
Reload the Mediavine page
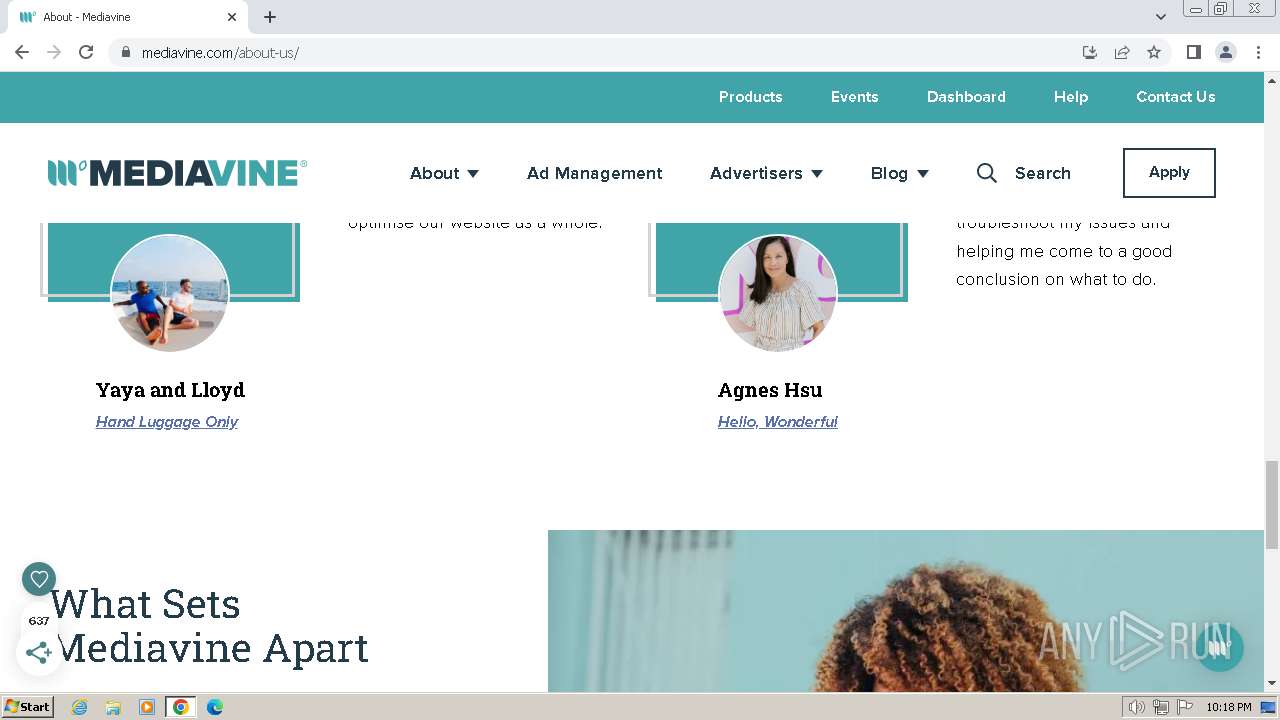pos(86,52)
